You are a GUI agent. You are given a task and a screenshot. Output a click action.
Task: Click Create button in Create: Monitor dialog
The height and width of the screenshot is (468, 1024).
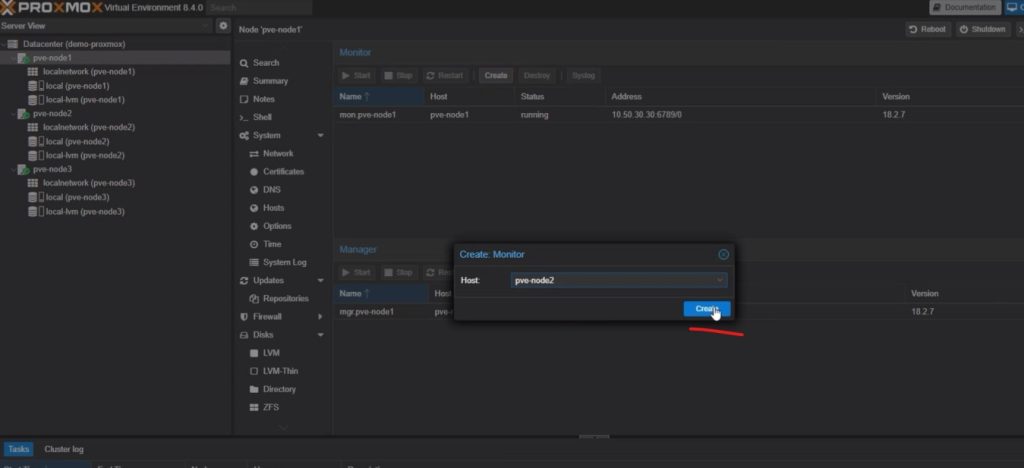707,309
